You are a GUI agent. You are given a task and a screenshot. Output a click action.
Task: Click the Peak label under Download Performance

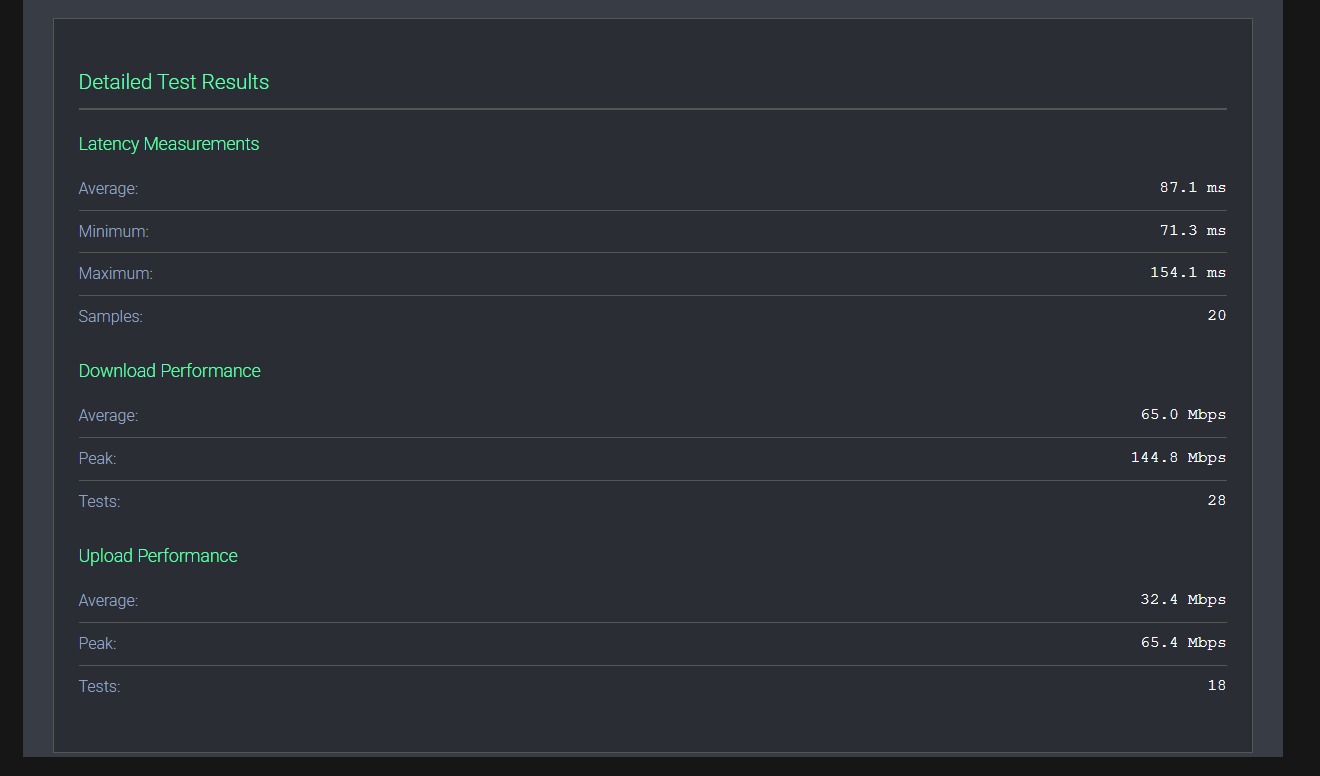(98, 459)
